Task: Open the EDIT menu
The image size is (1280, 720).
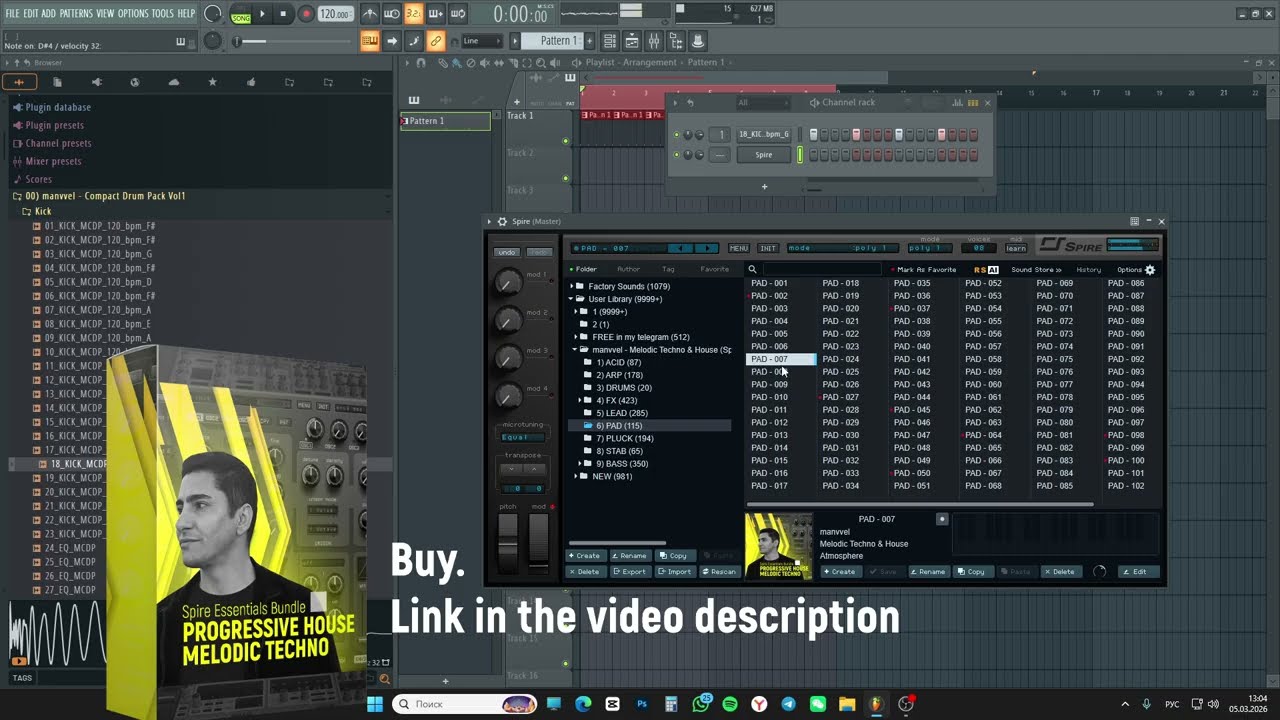Action: coord(31,13)
